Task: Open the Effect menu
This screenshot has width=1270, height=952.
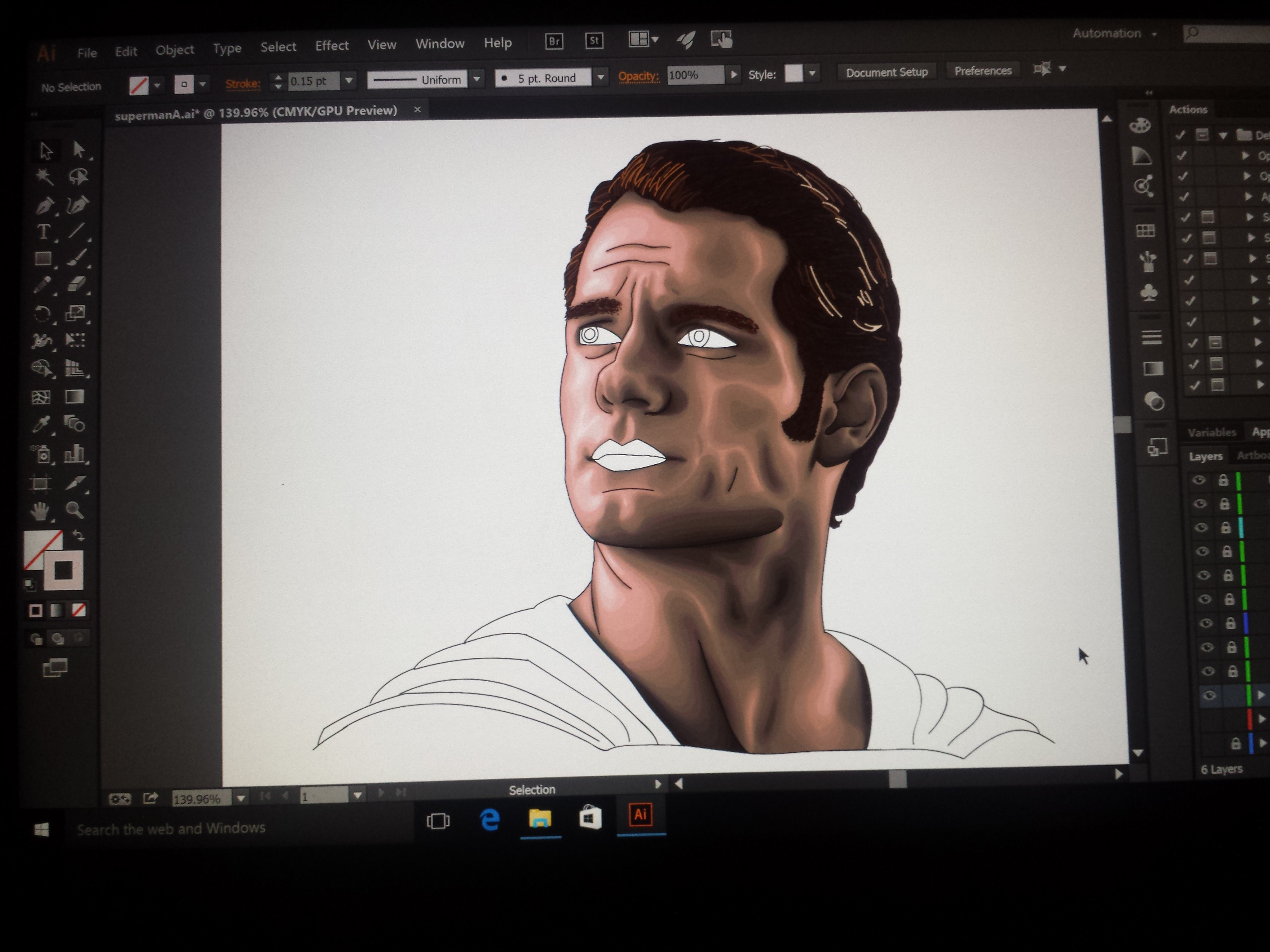Action: click(332, 46)
